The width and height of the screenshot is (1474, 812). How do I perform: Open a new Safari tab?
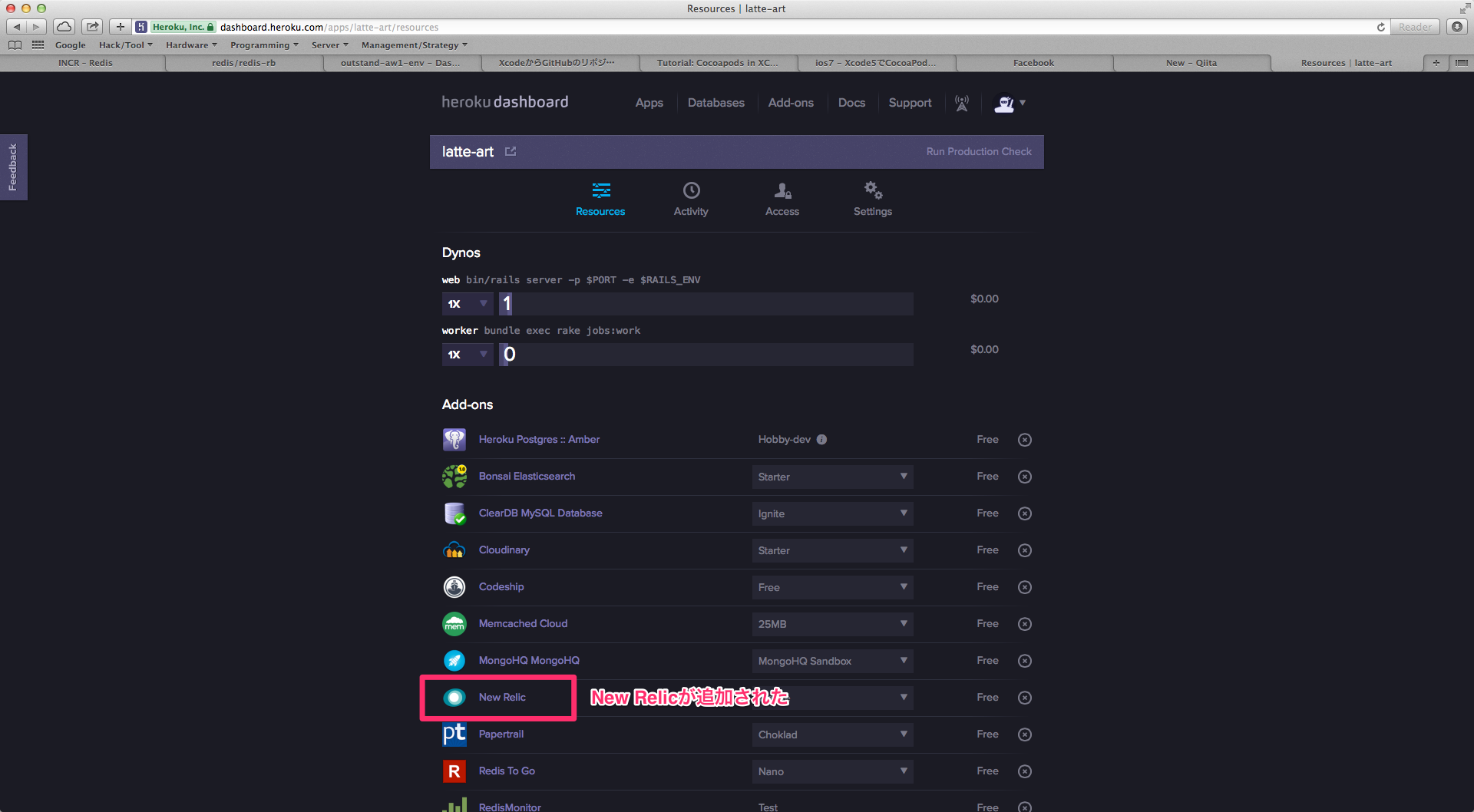[x=1436, y=63]
